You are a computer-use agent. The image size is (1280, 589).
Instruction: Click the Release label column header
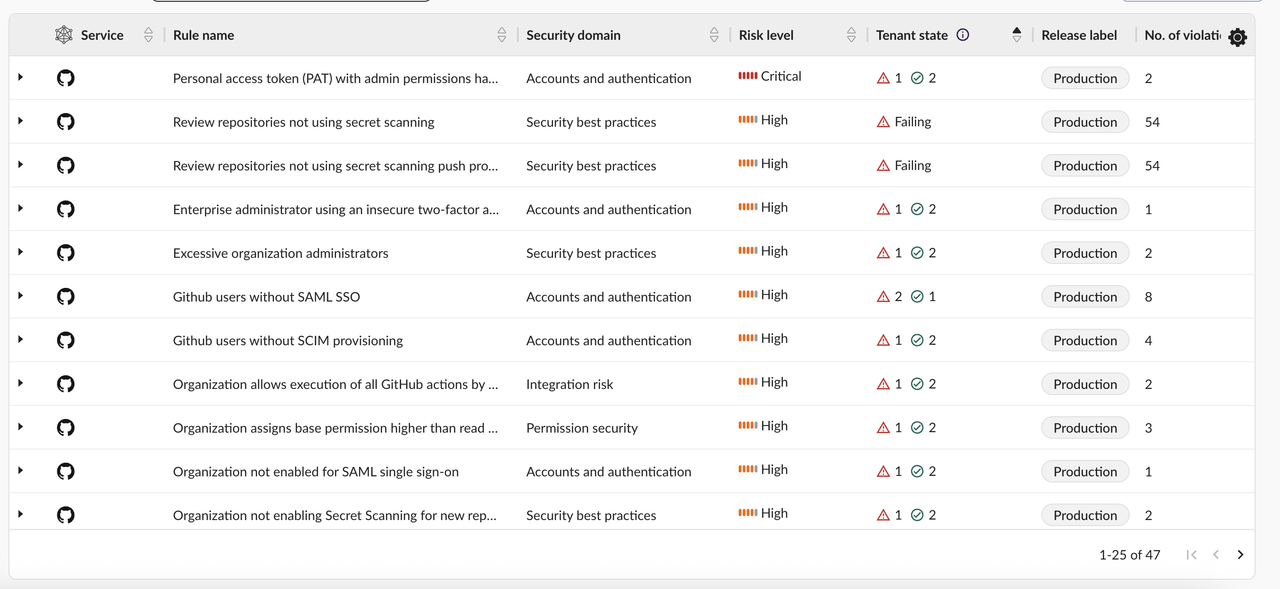[1079, 35]
